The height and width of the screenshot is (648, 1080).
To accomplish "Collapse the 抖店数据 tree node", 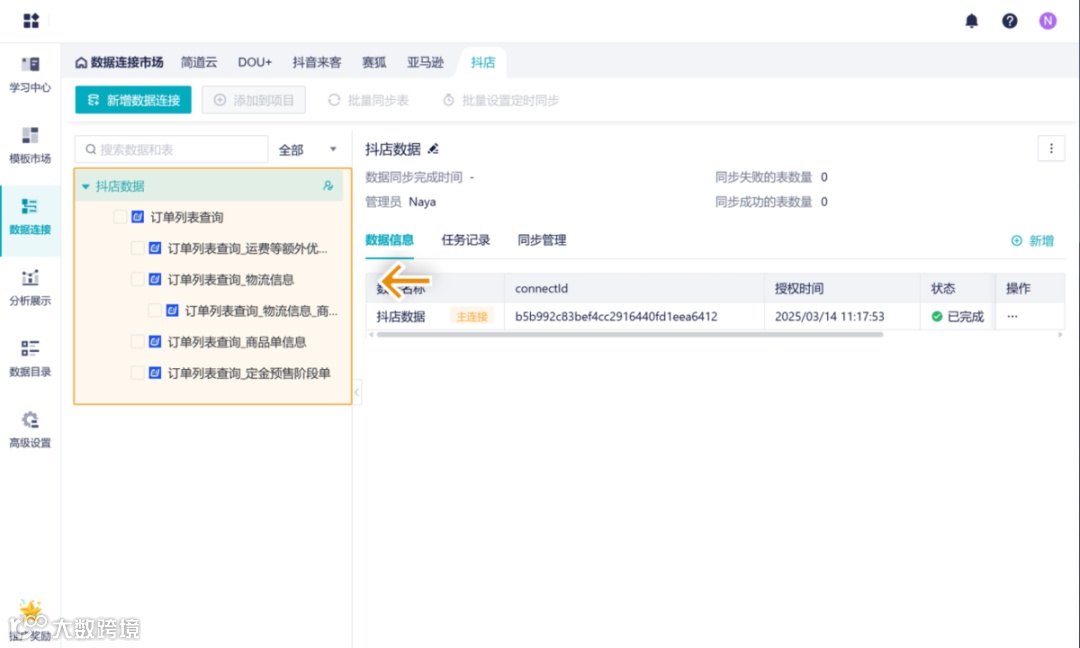I will click(85, 187).
